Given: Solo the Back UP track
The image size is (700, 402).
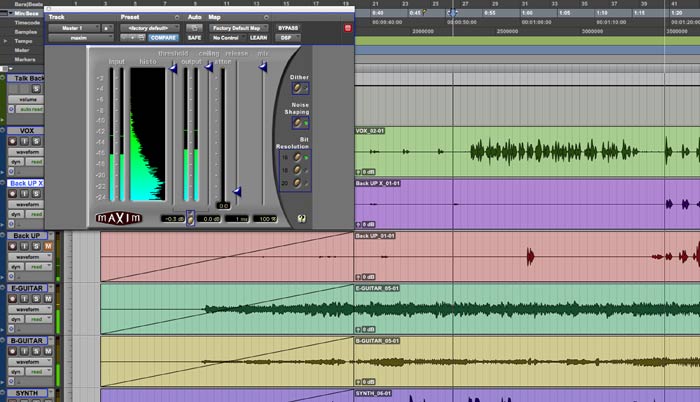Looking at the screenshot, I should [x=36, y=246].
